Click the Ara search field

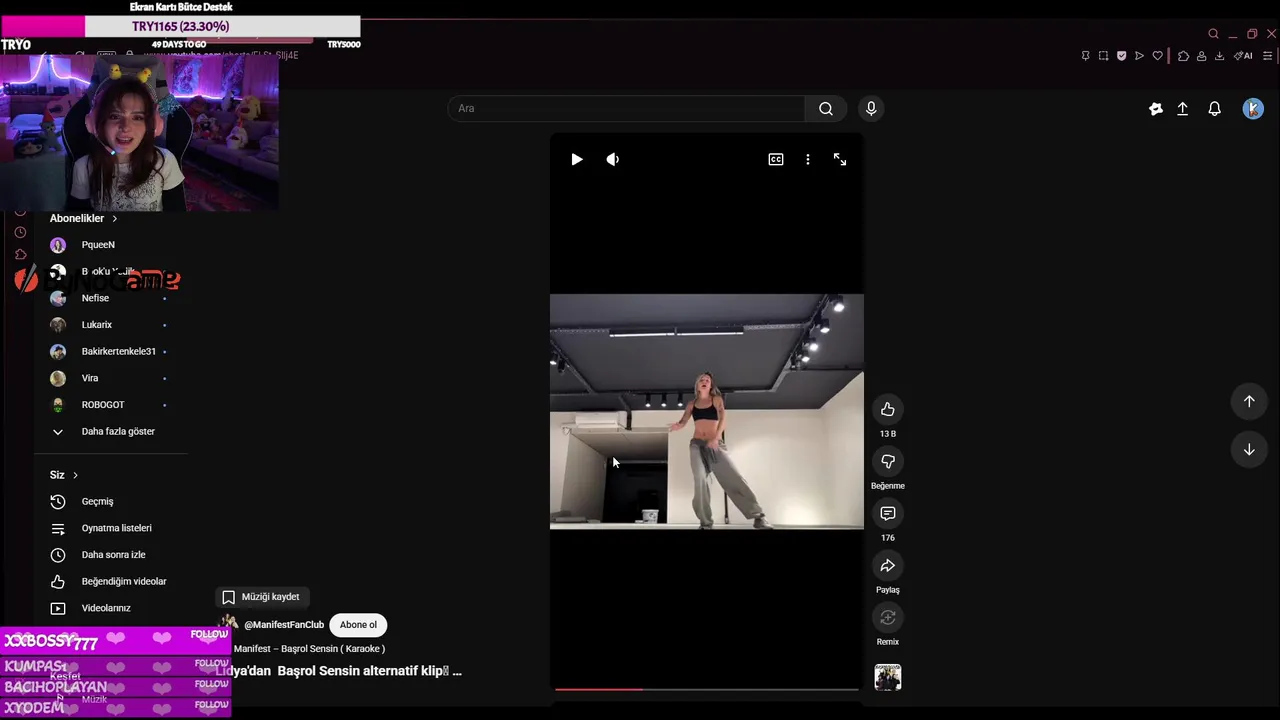[626, 108]
